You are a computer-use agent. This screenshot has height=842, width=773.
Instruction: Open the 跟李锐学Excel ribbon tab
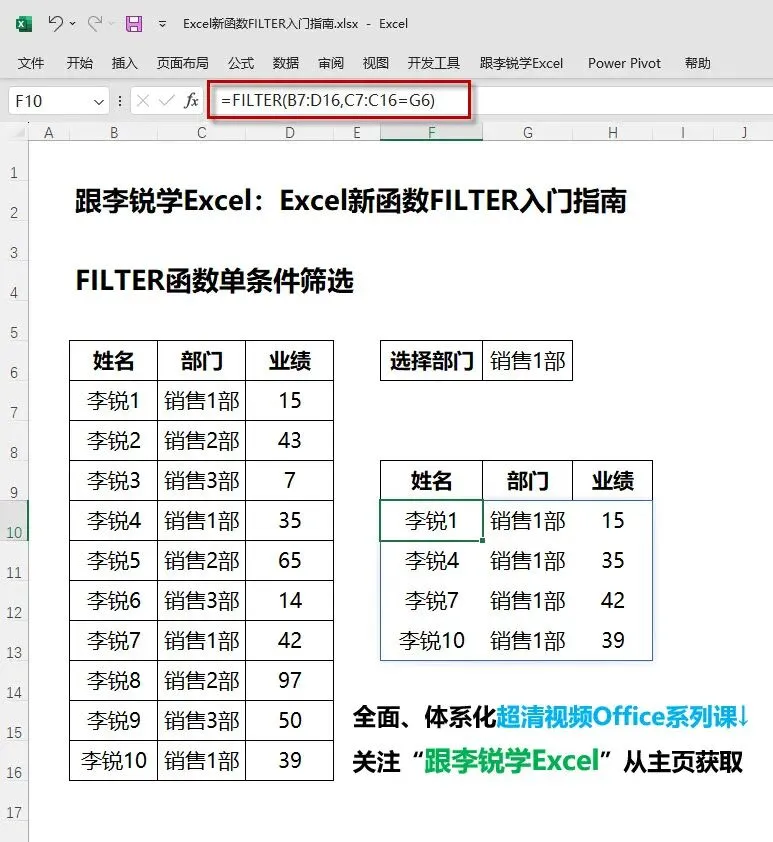coord(521,63)
